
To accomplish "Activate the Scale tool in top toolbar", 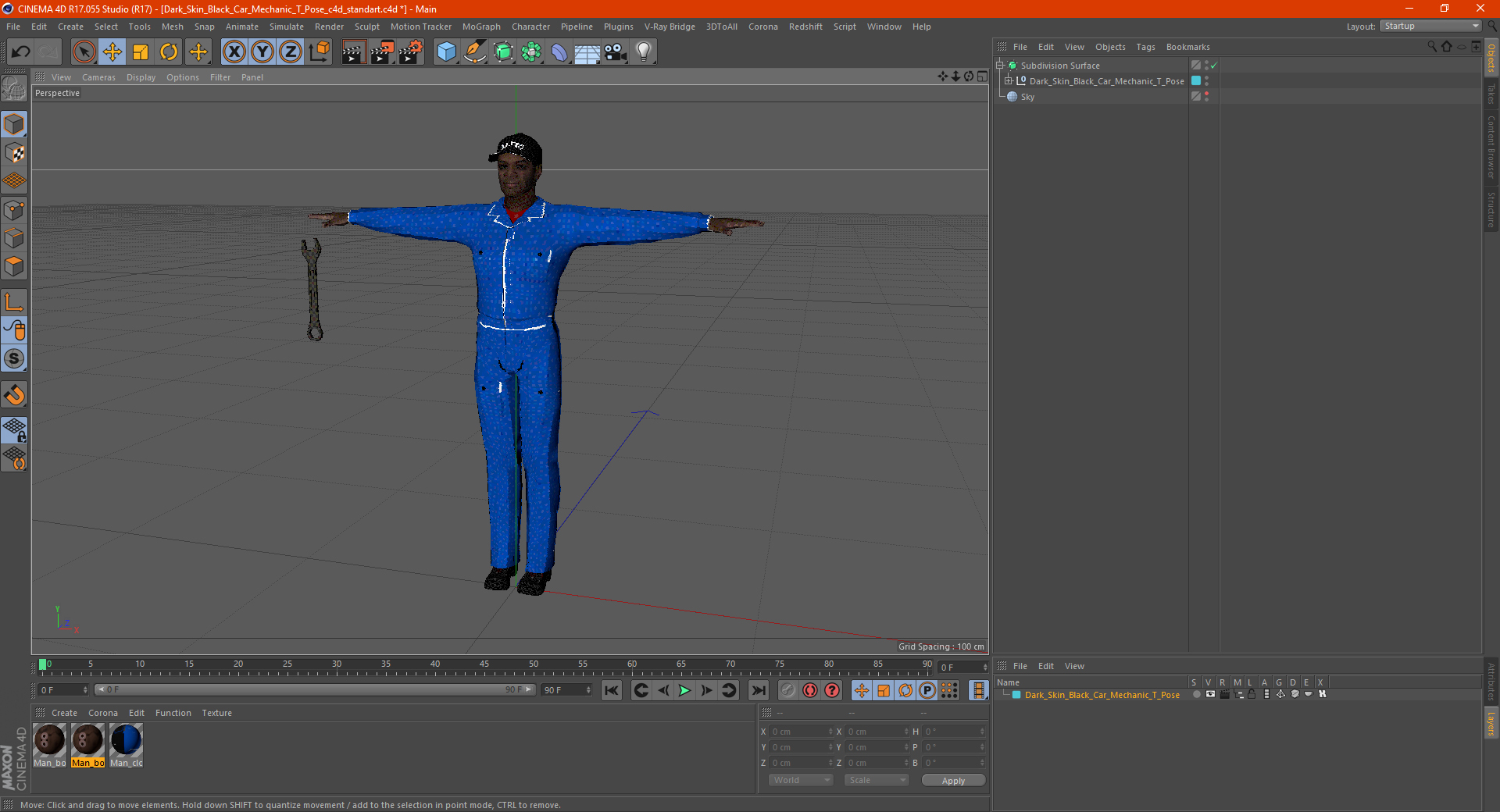I will (x=141, y=52).
